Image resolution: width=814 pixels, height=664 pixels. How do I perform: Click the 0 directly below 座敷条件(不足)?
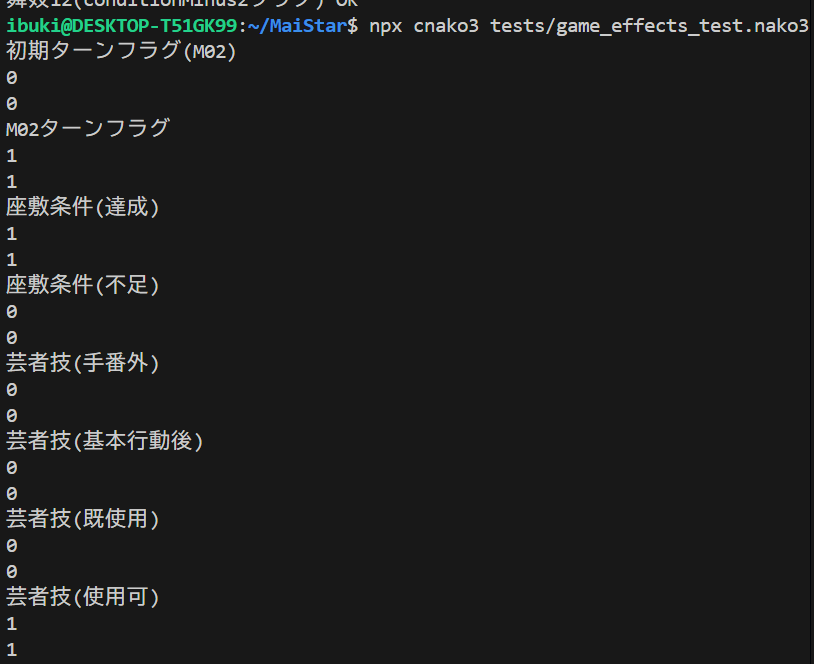[x=12, y=312]
